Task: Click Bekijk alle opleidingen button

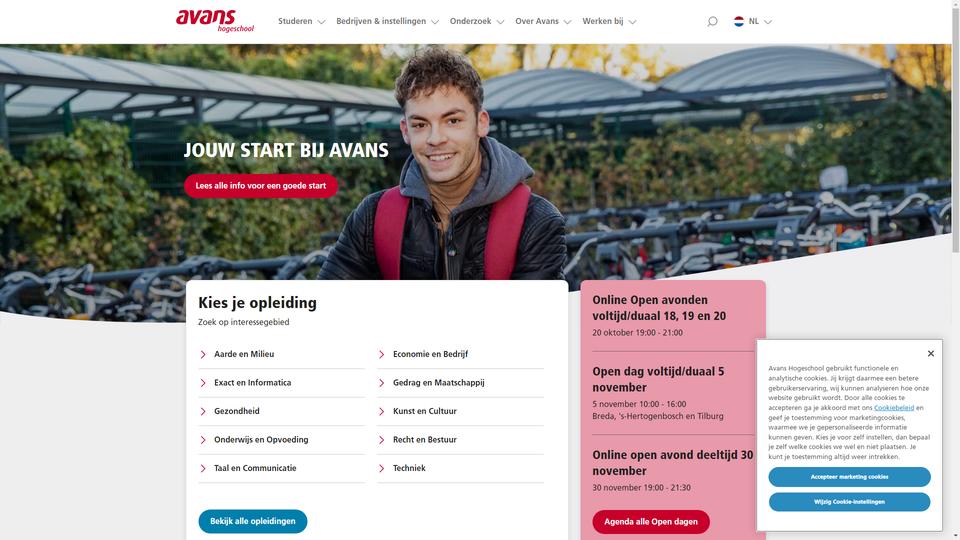Action: [253, 521]
